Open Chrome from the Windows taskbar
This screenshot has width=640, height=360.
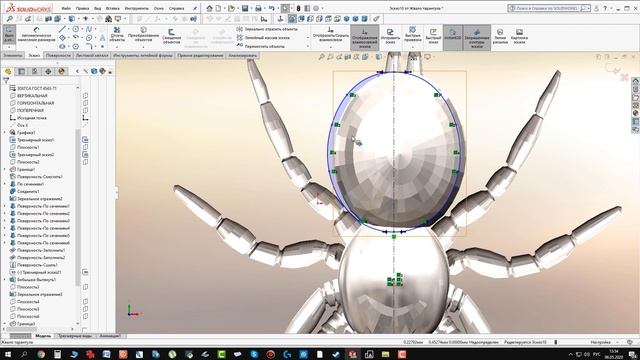(41, 354)
